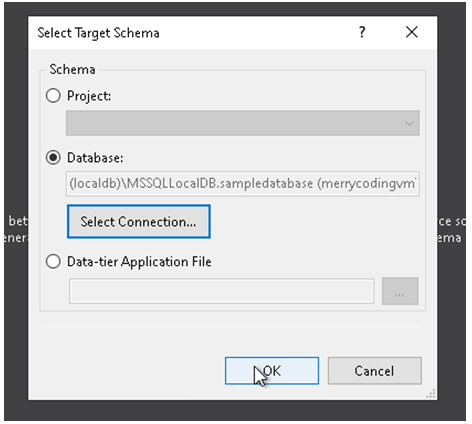Screen dimensions: 472x424
Task: Click the Project dropdown chevron arrow
Action: pos(409,124)
